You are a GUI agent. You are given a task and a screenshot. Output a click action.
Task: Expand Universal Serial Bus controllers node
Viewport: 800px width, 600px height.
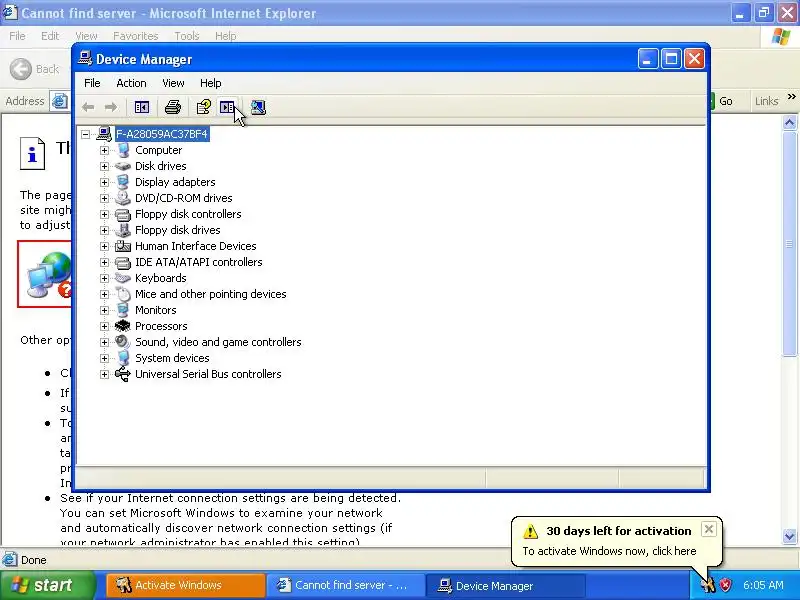pyautogui.click(x=105, y=374)
